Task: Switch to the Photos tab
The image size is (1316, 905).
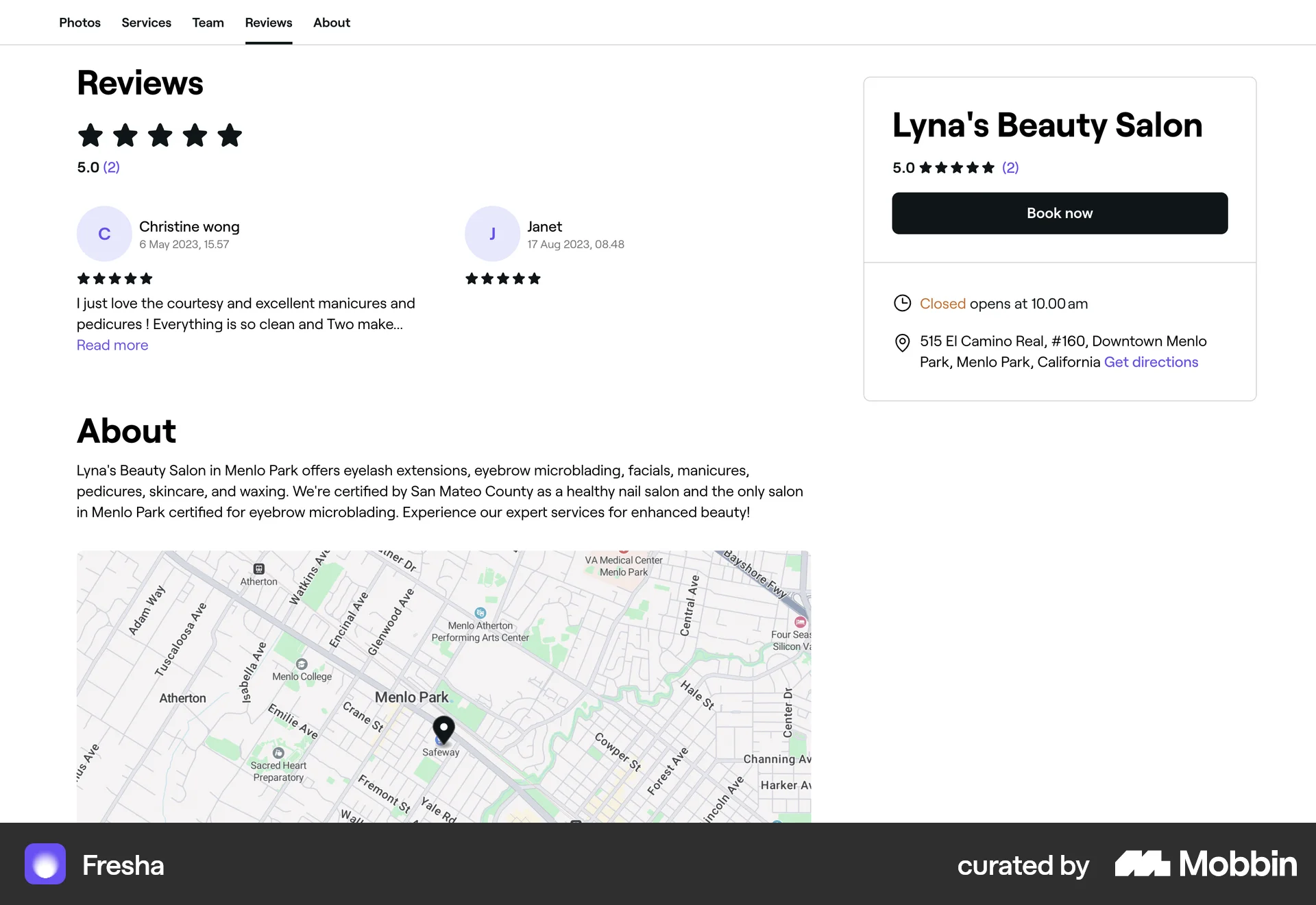Action: [x=80, y=22]
